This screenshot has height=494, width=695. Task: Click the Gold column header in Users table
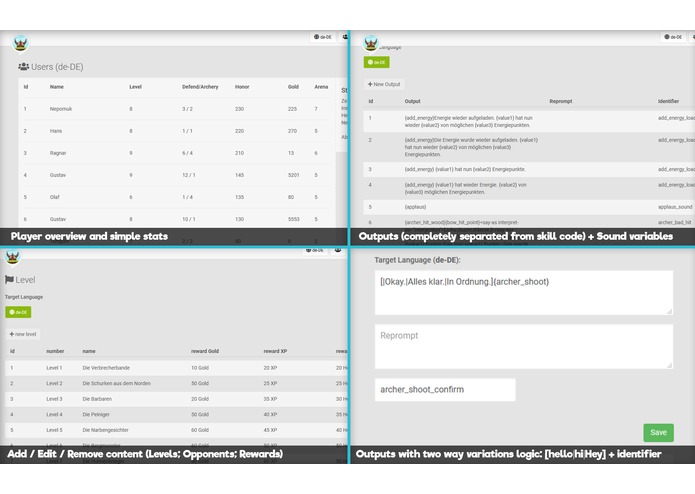click(x=293, y=87)
